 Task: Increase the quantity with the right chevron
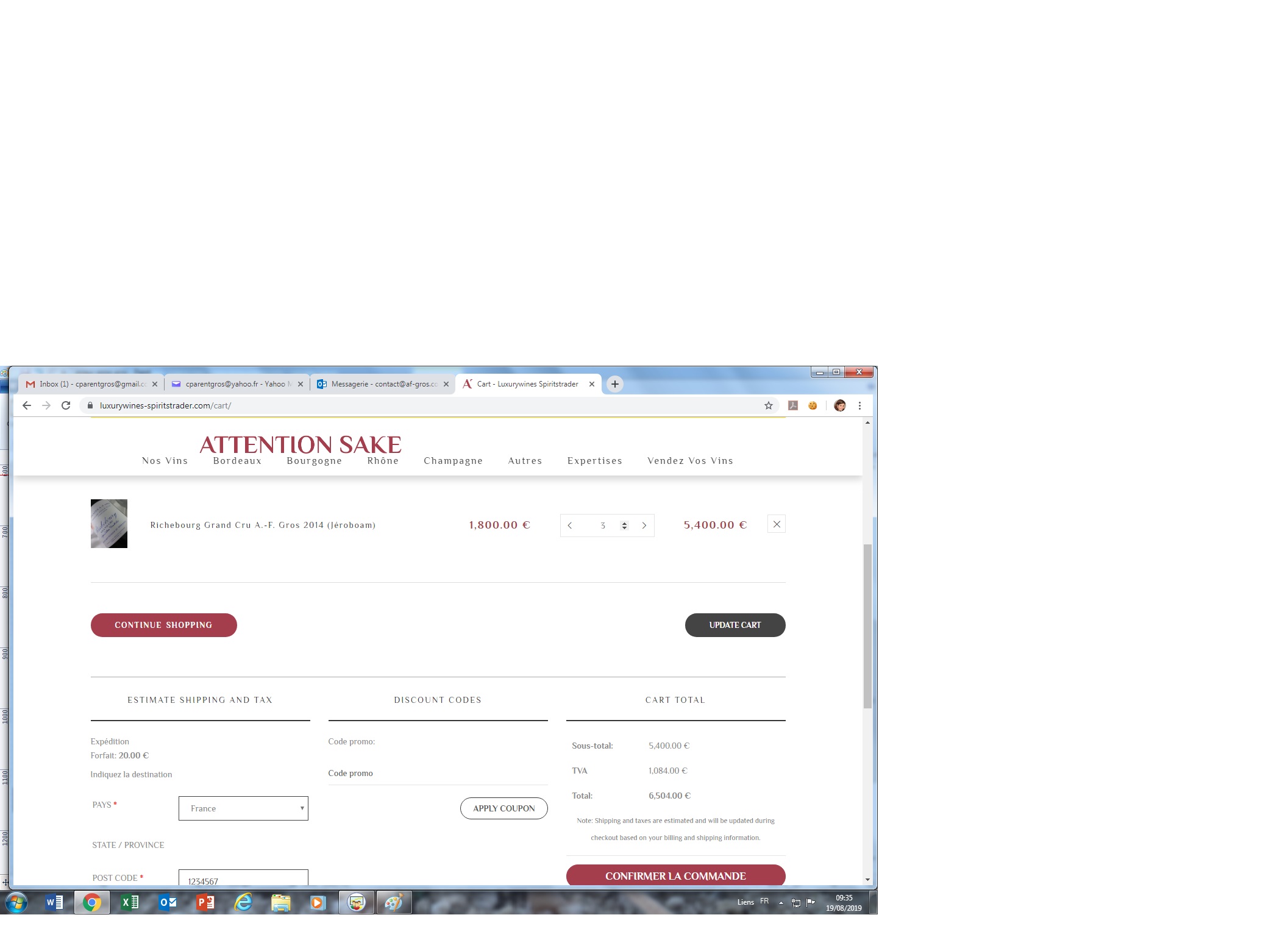coord(644,526)
